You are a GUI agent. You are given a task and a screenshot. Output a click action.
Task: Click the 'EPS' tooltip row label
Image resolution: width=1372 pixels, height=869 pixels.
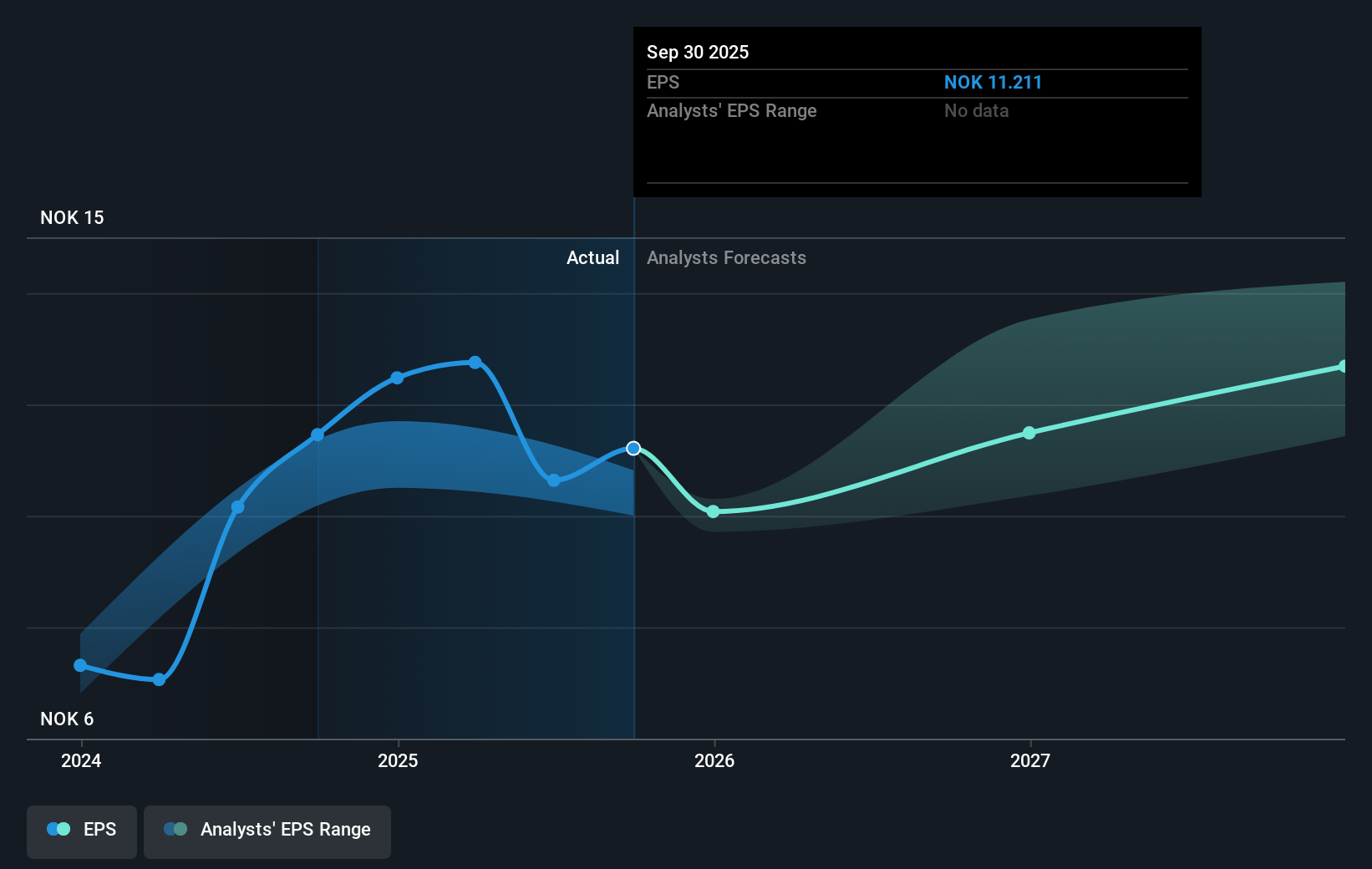coord(663,83)
